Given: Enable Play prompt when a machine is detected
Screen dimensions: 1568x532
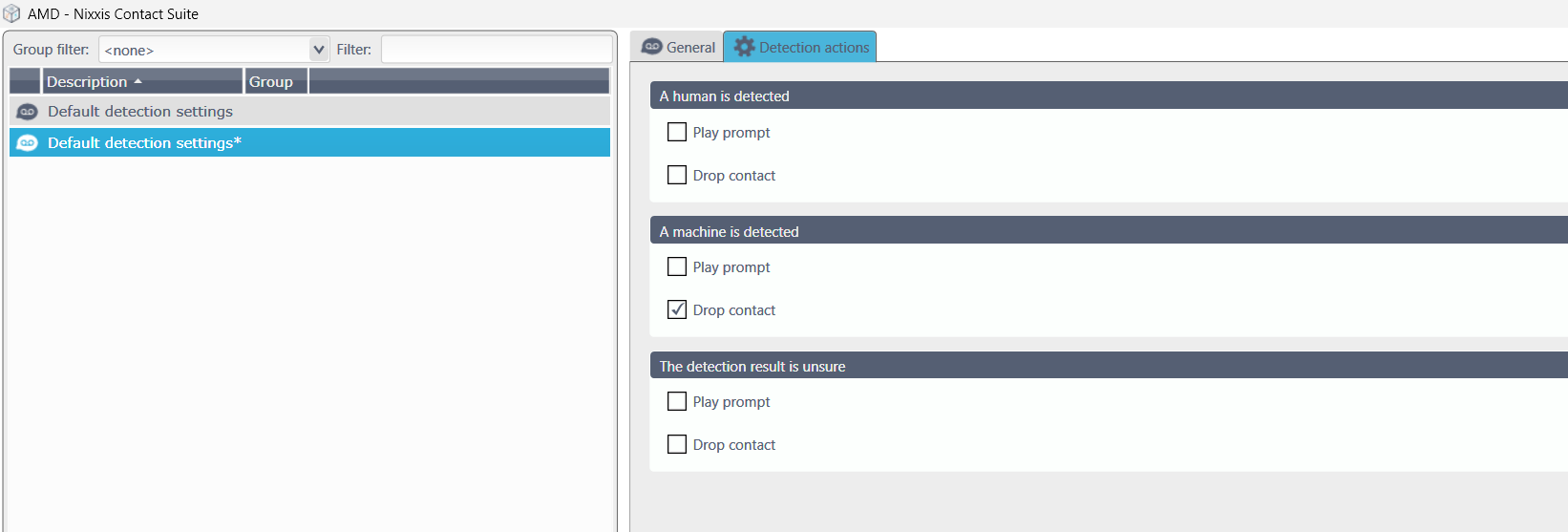Looking at the screenshot, I should coord(677,266).
